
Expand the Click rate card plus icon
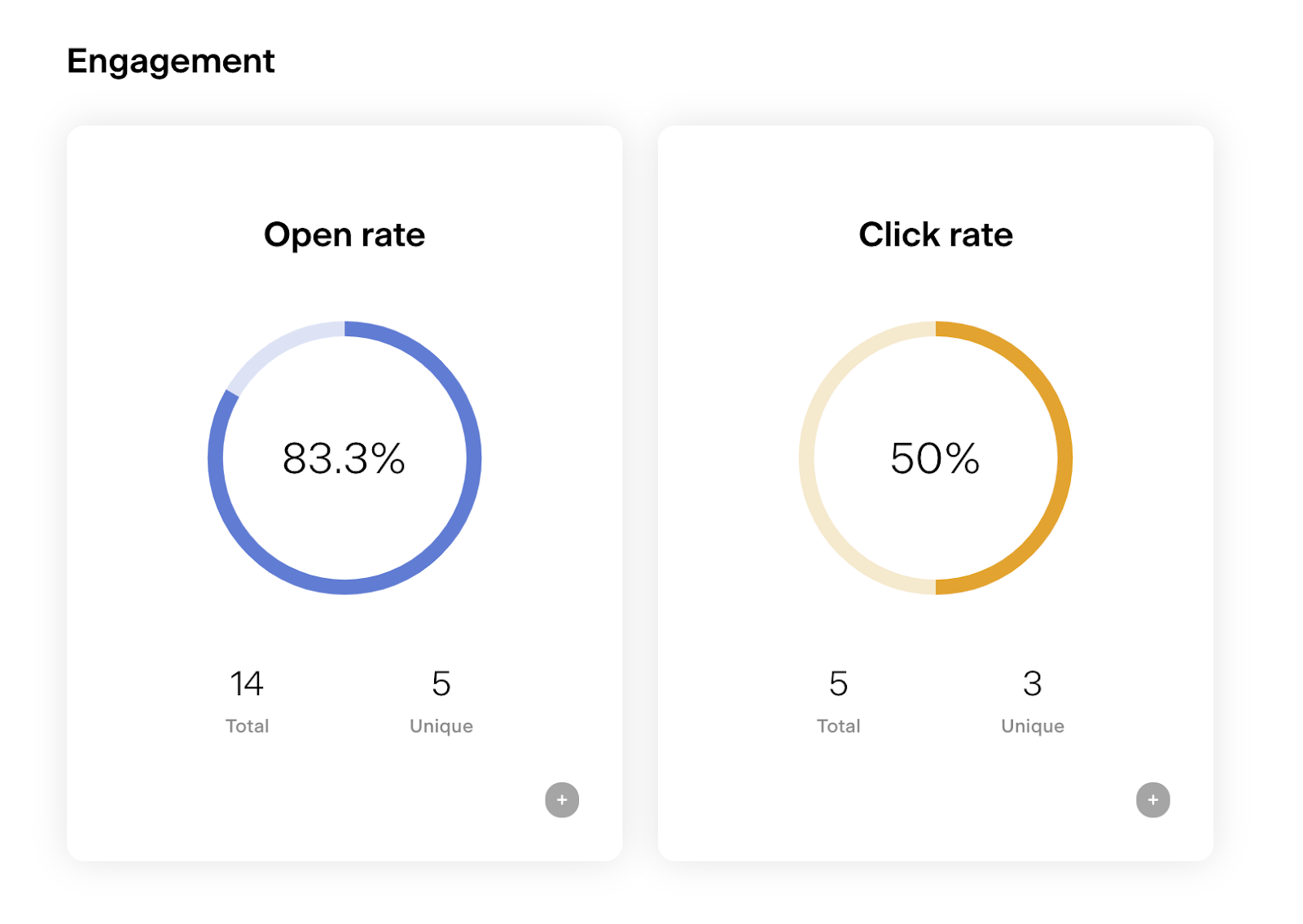tap(1153, 800)
